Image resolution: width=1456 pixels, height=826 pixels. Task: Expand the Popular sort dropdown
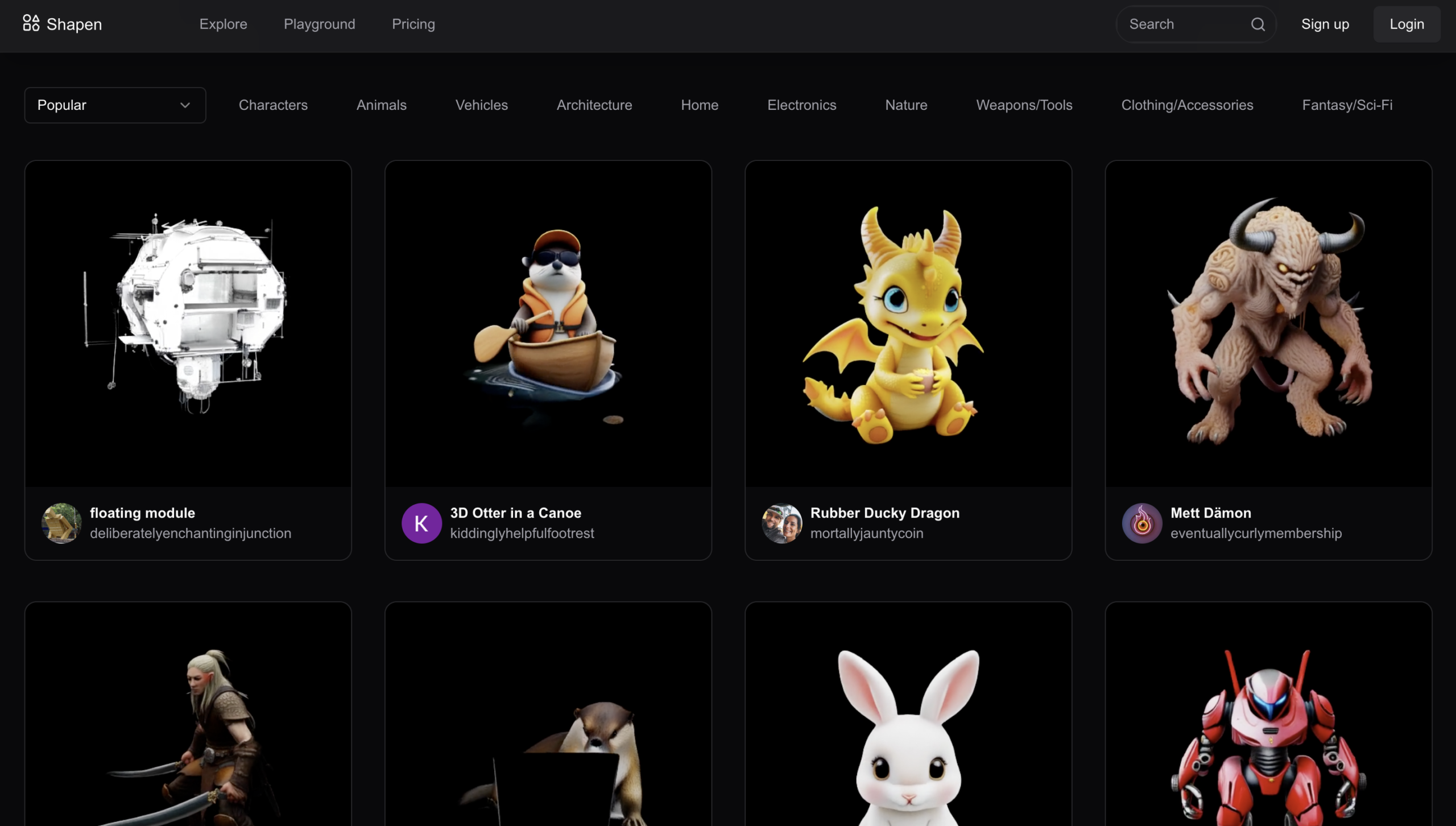point(115,105)
